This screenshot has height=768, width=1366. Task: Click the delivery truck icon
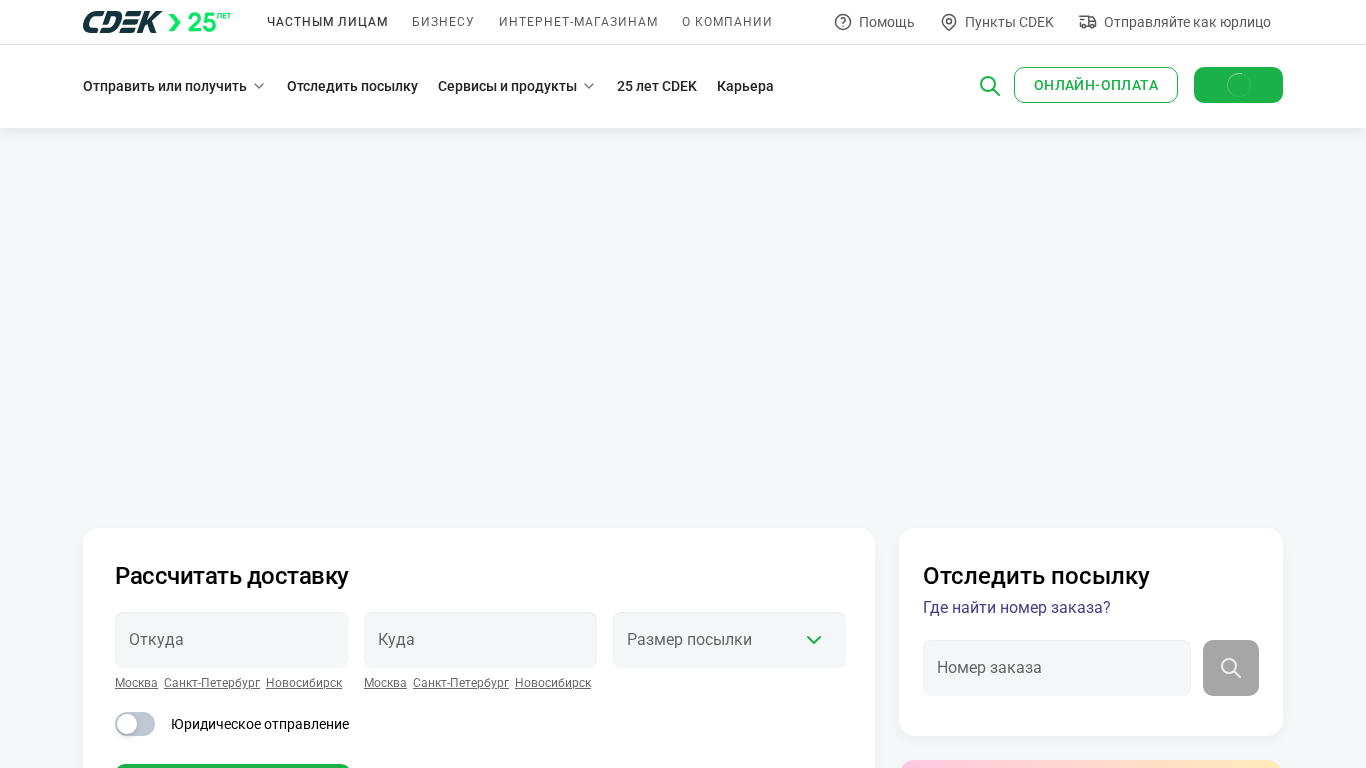point(1088,22)
